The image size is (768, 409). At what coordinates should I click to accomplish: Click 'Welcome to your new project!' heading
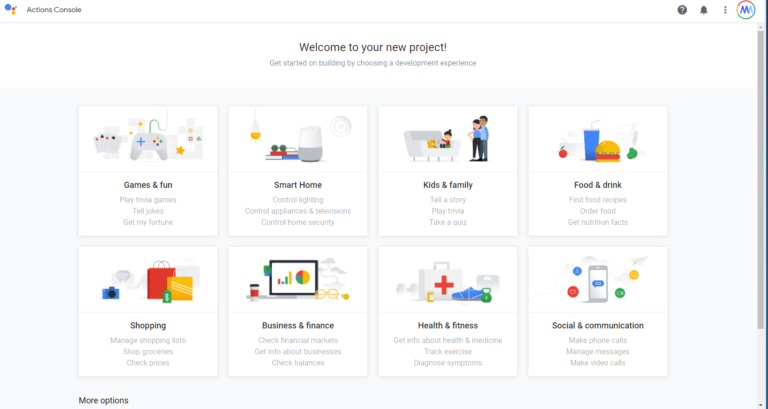point(373,48)
